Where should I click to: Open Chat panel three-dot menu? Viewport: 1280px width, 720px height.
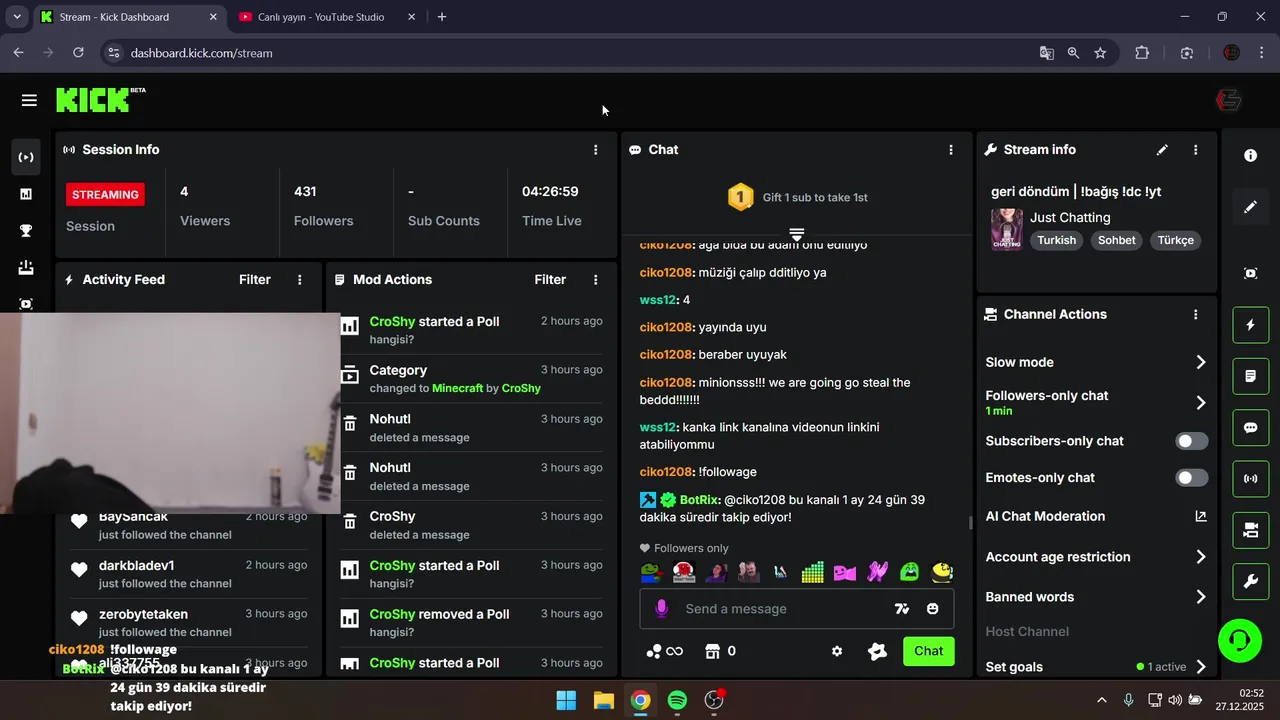click(x=951, y=150)
